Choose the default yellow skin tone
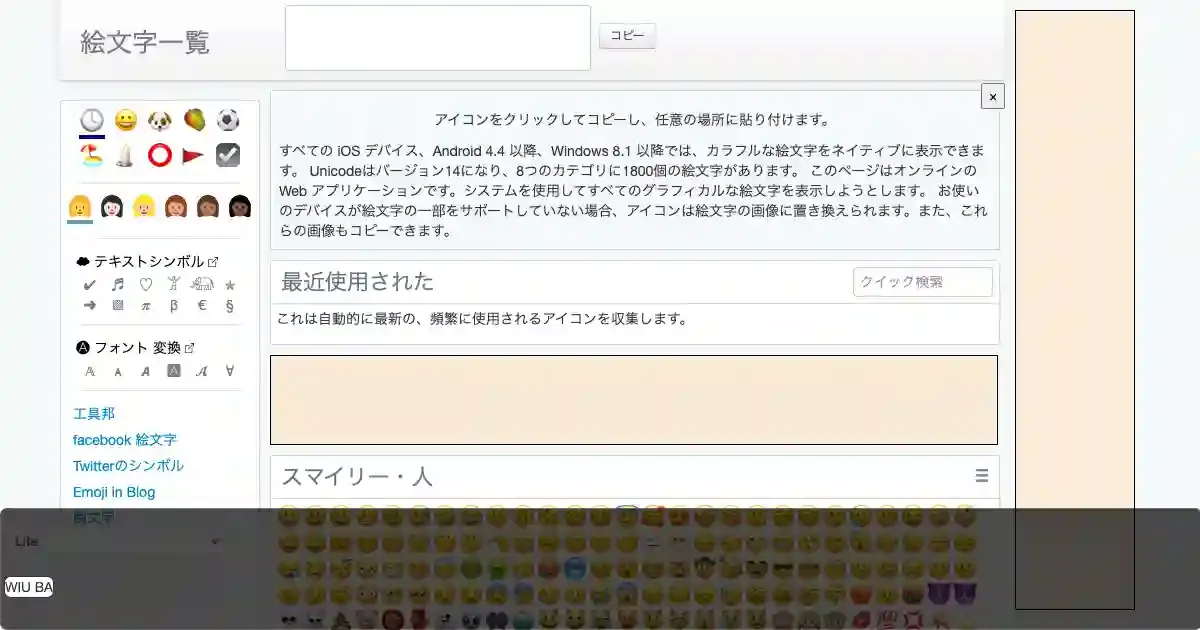The image size is (1200, 630). [80, 207]
